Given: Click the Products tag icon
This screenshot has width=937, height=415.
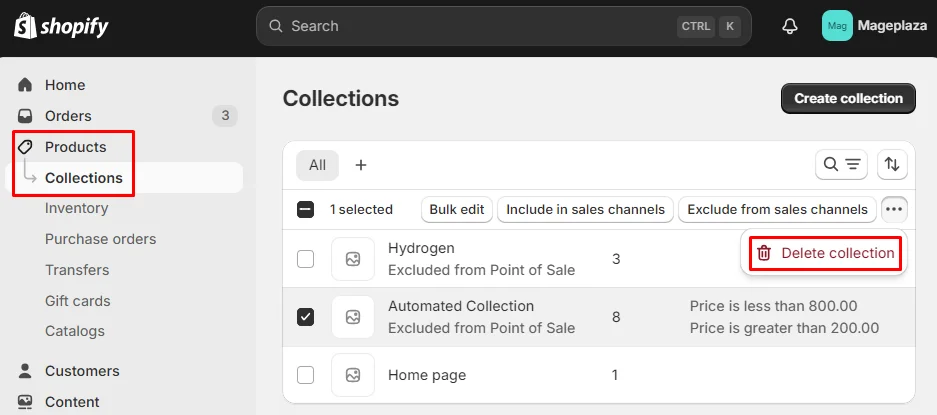Looking at the screenshot, I should [25, 147].
